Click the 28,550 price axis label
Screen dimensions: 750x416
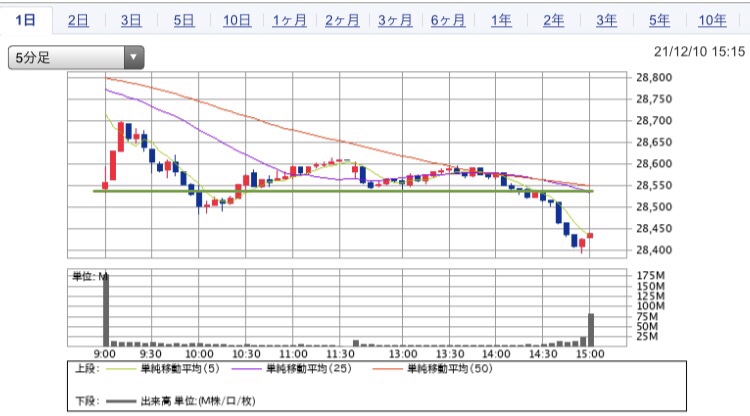(654, 186)
